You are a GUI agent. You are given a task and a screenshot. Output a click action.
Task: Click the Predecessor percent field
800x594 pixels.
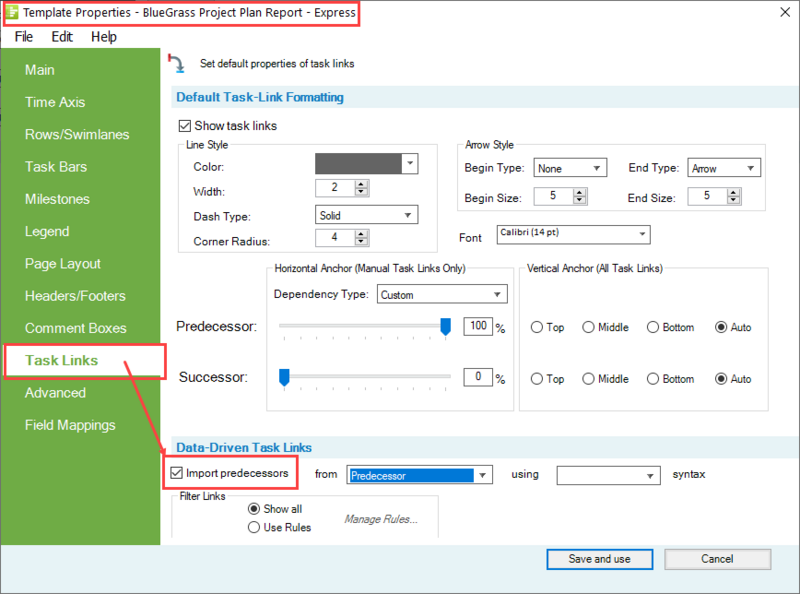(478, 326)
